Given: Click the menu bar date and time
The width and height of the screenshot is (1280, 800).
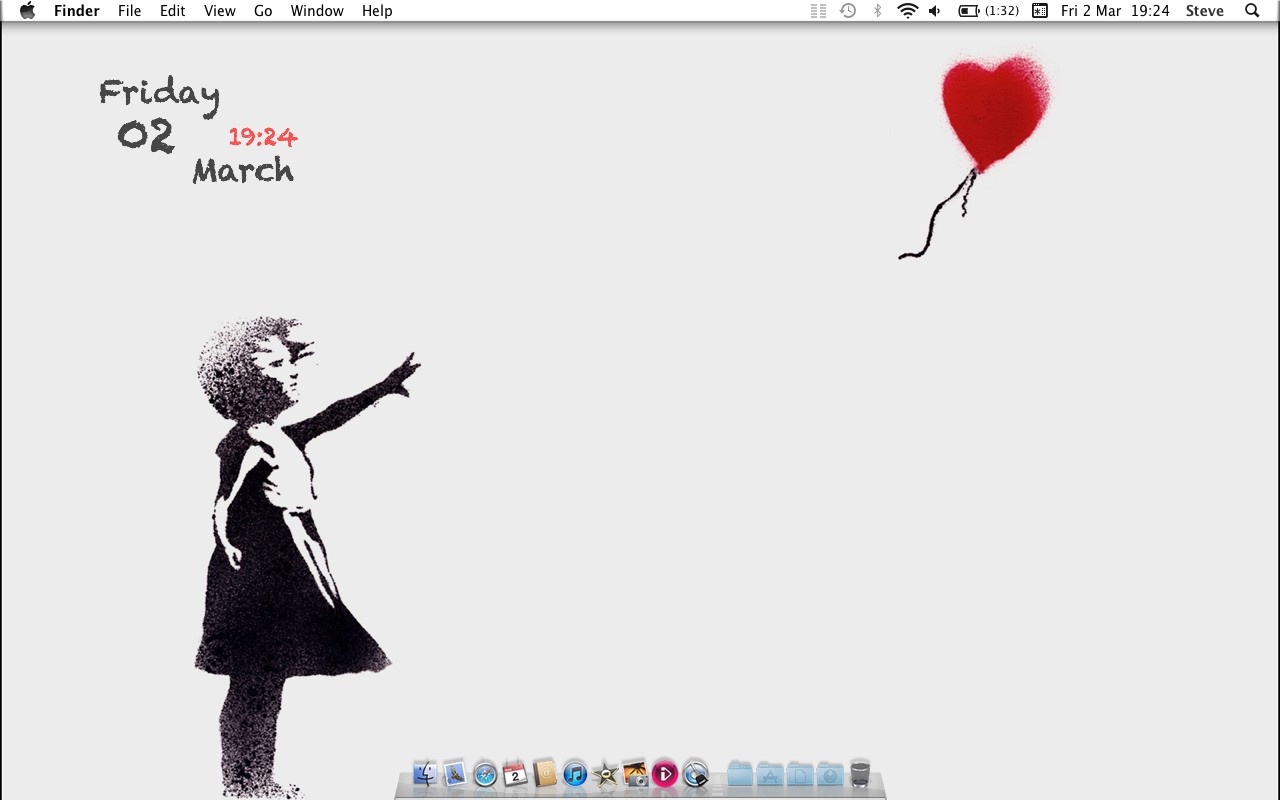Looking at the screenshot, I should 1115,11.
